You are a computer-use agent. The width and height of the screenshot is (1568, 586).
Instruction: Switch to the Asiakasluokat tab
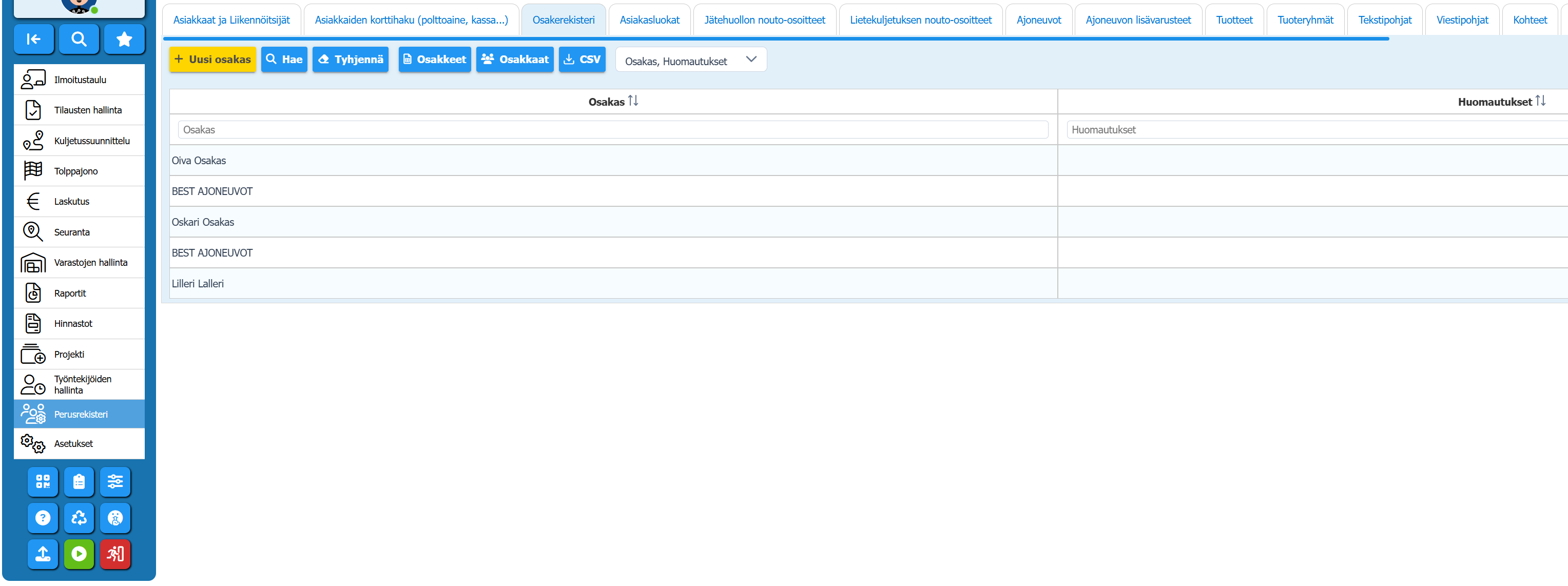point(649,20)
